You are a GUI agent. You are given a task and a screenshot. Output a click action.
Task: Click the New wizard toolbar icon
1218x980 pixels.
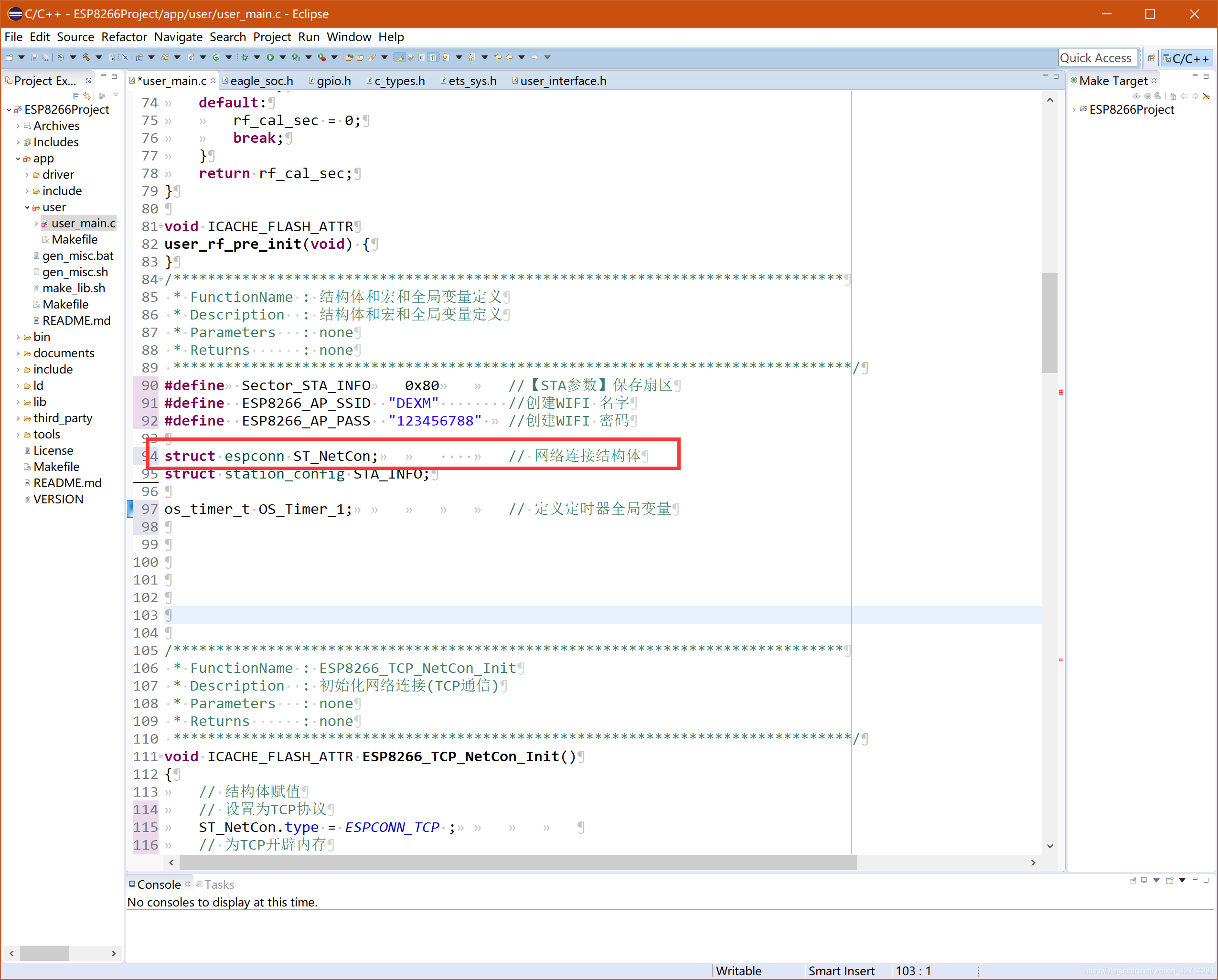[9, 58]
